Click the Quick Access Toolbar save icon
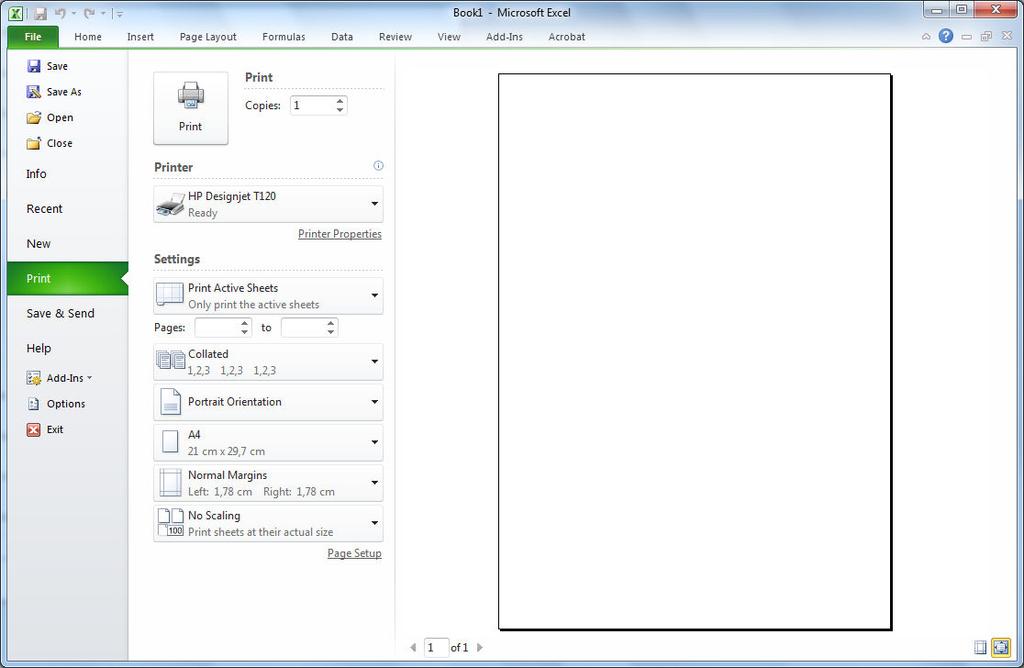 point(40,13)
